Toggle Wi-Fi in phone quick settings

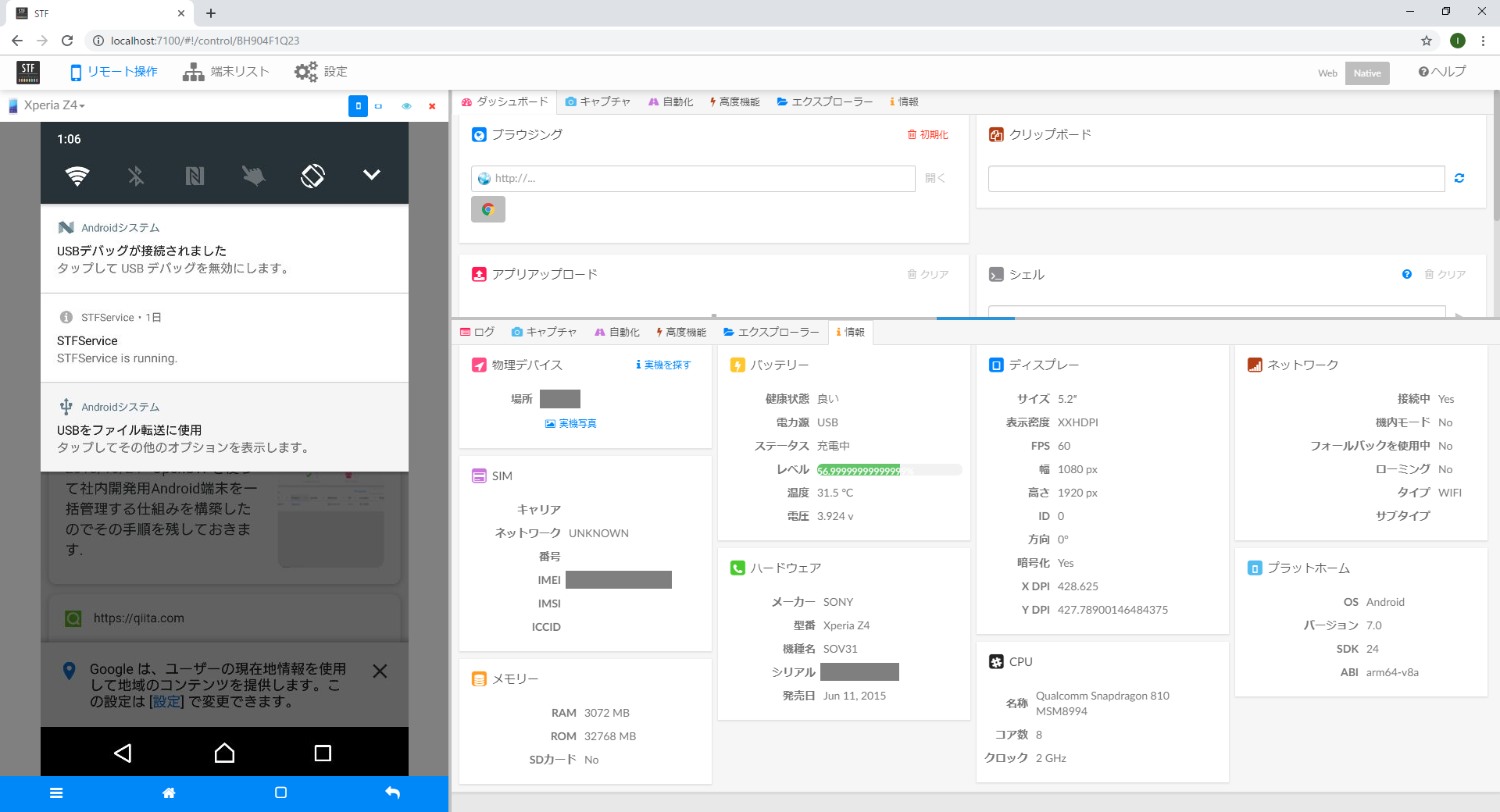pos(77,176)
